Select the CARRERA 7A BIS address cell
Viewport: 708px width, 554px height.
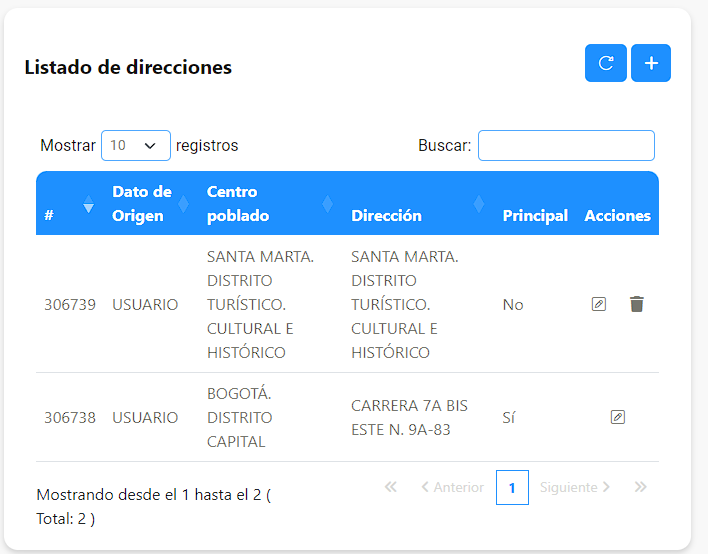click(x=409, y=418)
